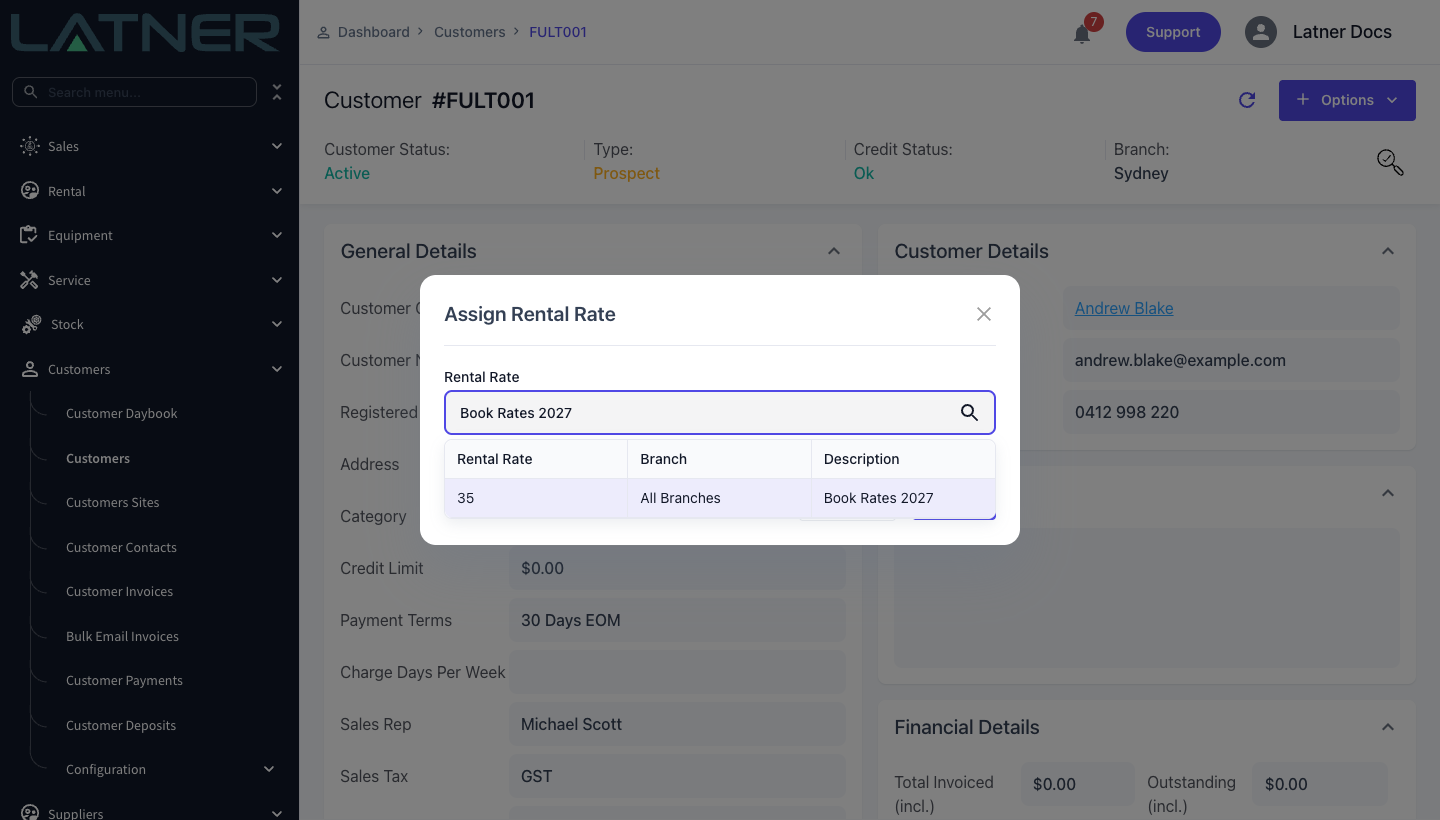Open Customer Invoices menu item
1440x820 pixels.
tap(119, 591)
